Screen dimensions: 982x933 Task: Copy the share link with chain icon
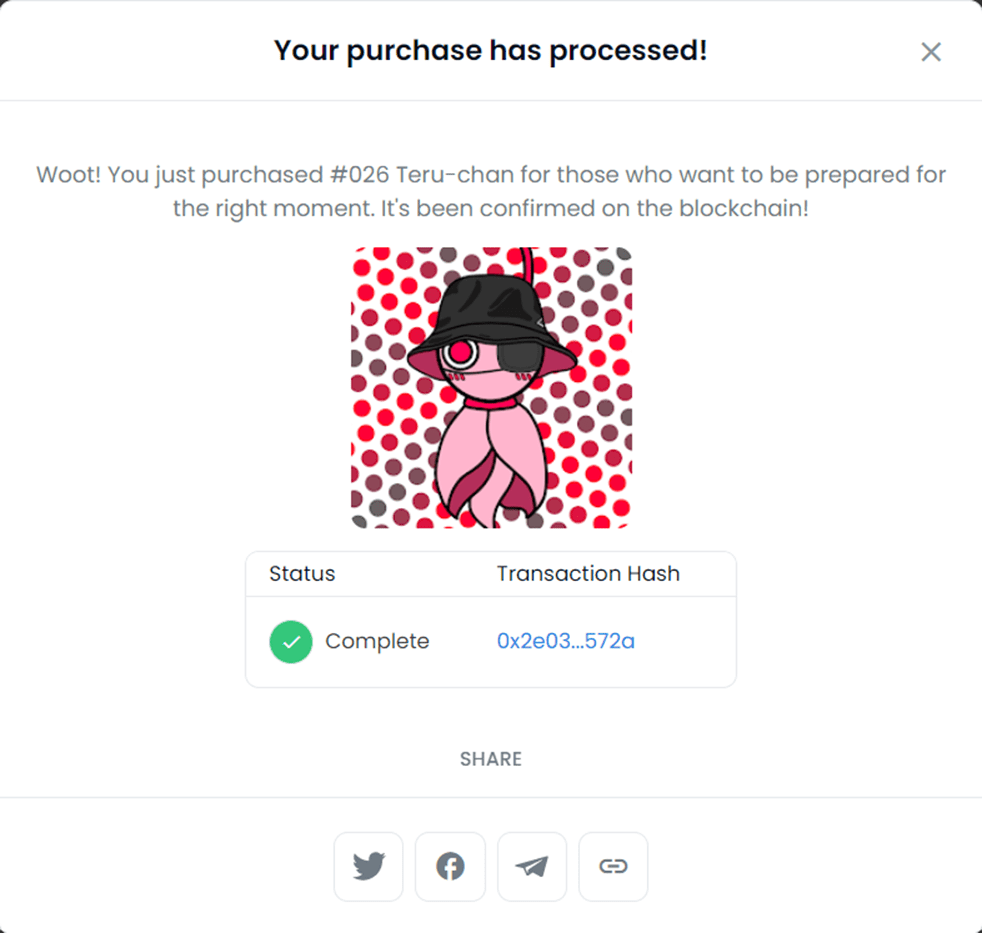613,867
